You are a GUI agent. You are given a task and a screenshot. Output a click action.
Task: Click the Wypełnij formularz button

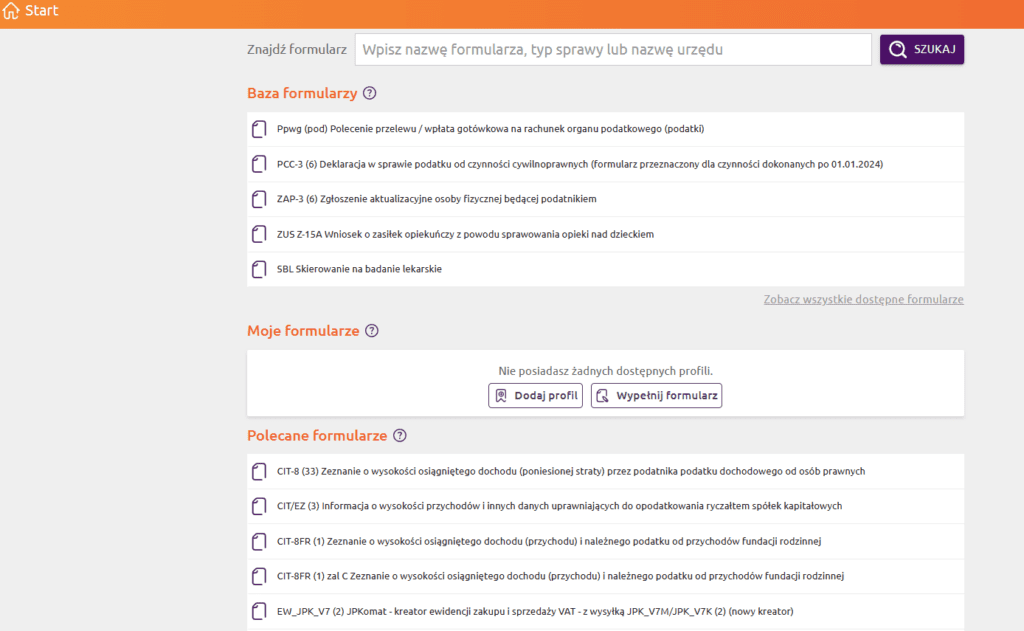point(656,396)
